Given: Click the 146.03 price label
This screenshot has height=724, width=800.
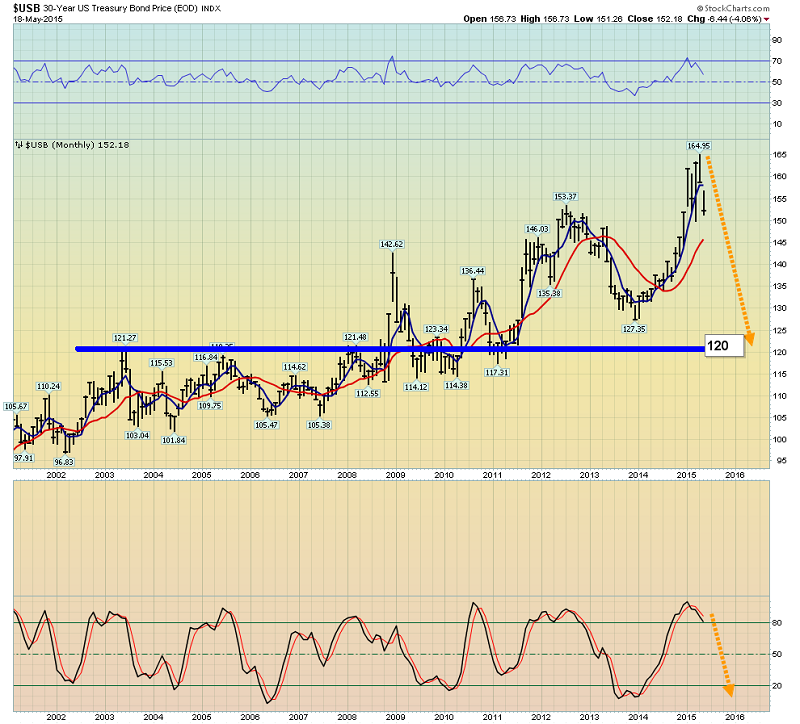Looking at the screenshot, I should pyautogui.click(x=538, y=229).
